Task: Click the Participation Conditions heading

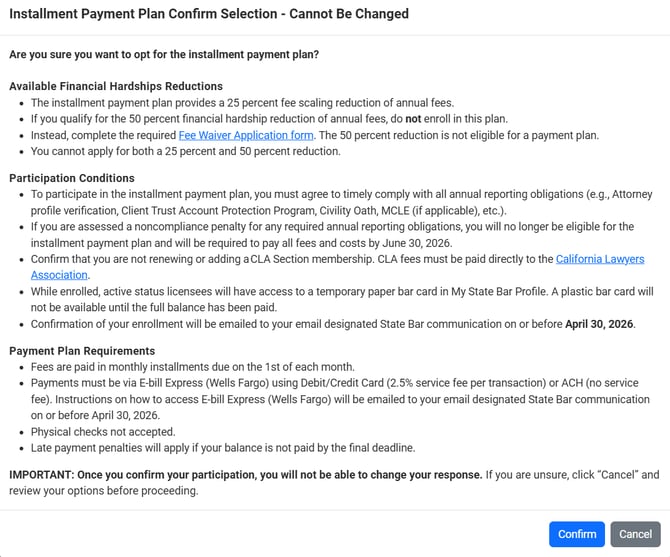Action: 76,177
